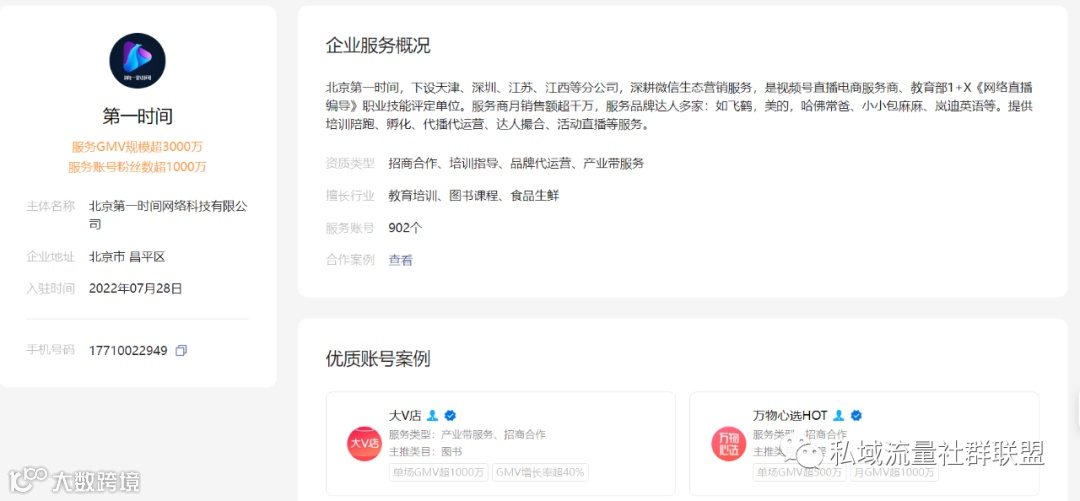Image resolution: width=1080 pixels, height=501 pixels.
Task: Click the company description paragraph starting 北京第一时间
Action: (x=680, y=107)
